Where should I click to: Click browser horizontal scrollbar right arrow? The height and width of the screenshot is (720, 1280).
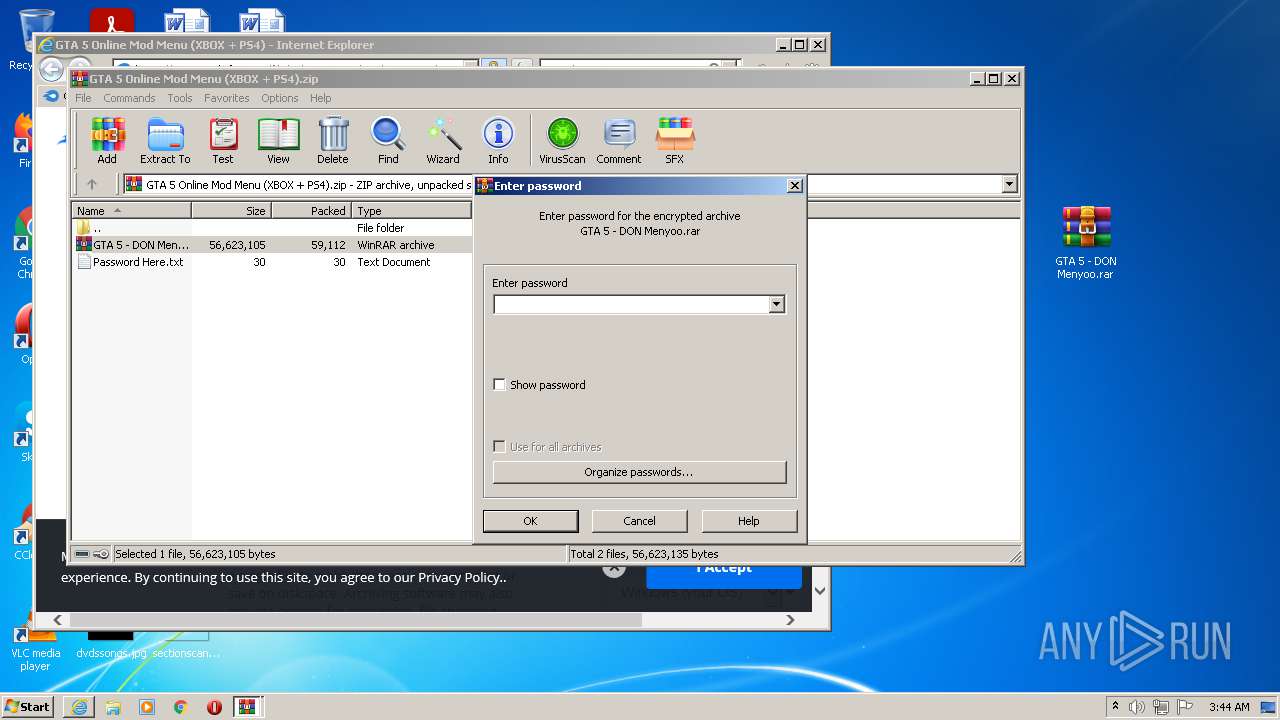click(790, 620)
